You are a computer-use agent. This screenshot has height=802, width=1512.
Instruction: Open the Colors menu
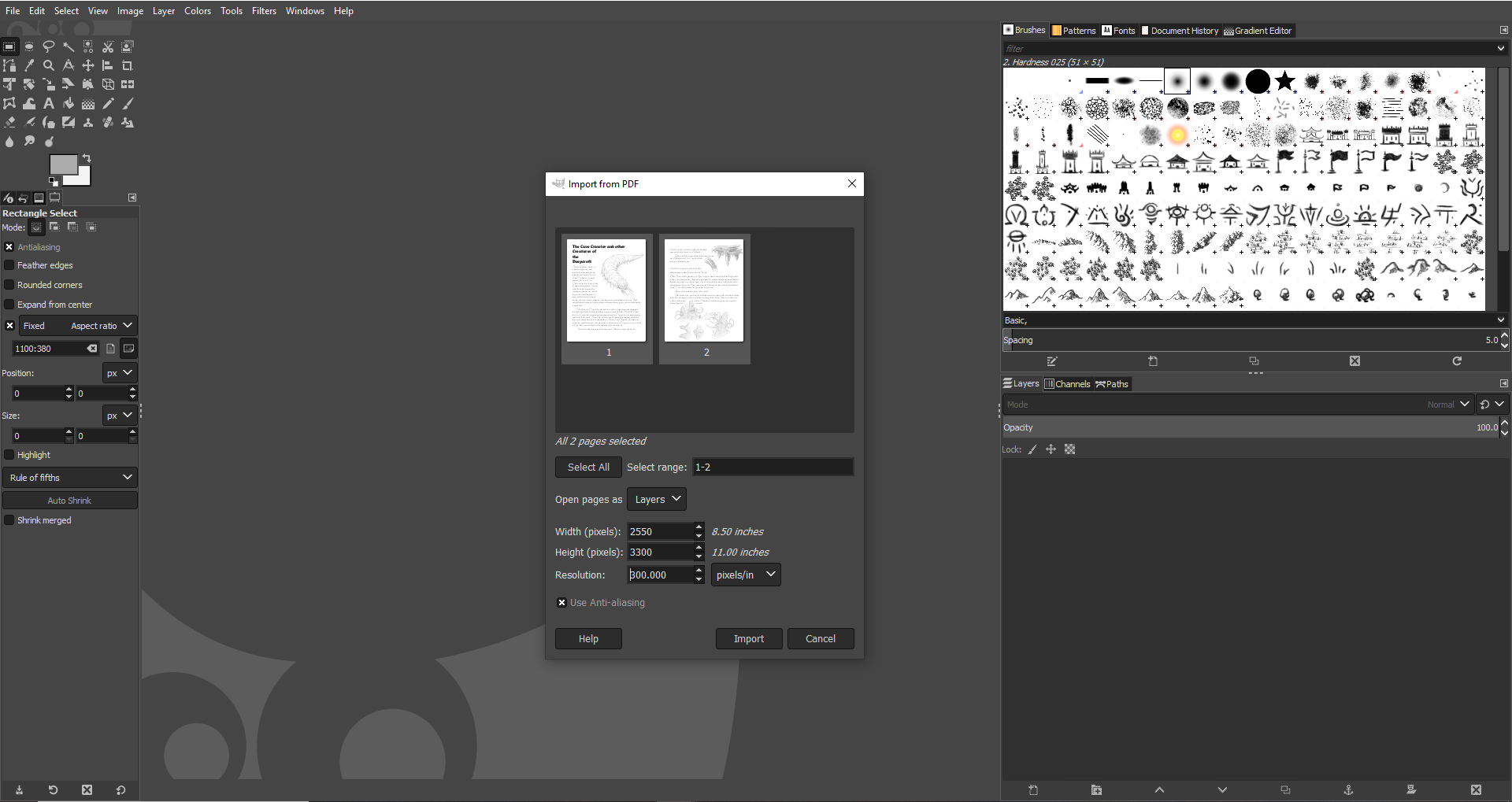click(x=198, y=11)
